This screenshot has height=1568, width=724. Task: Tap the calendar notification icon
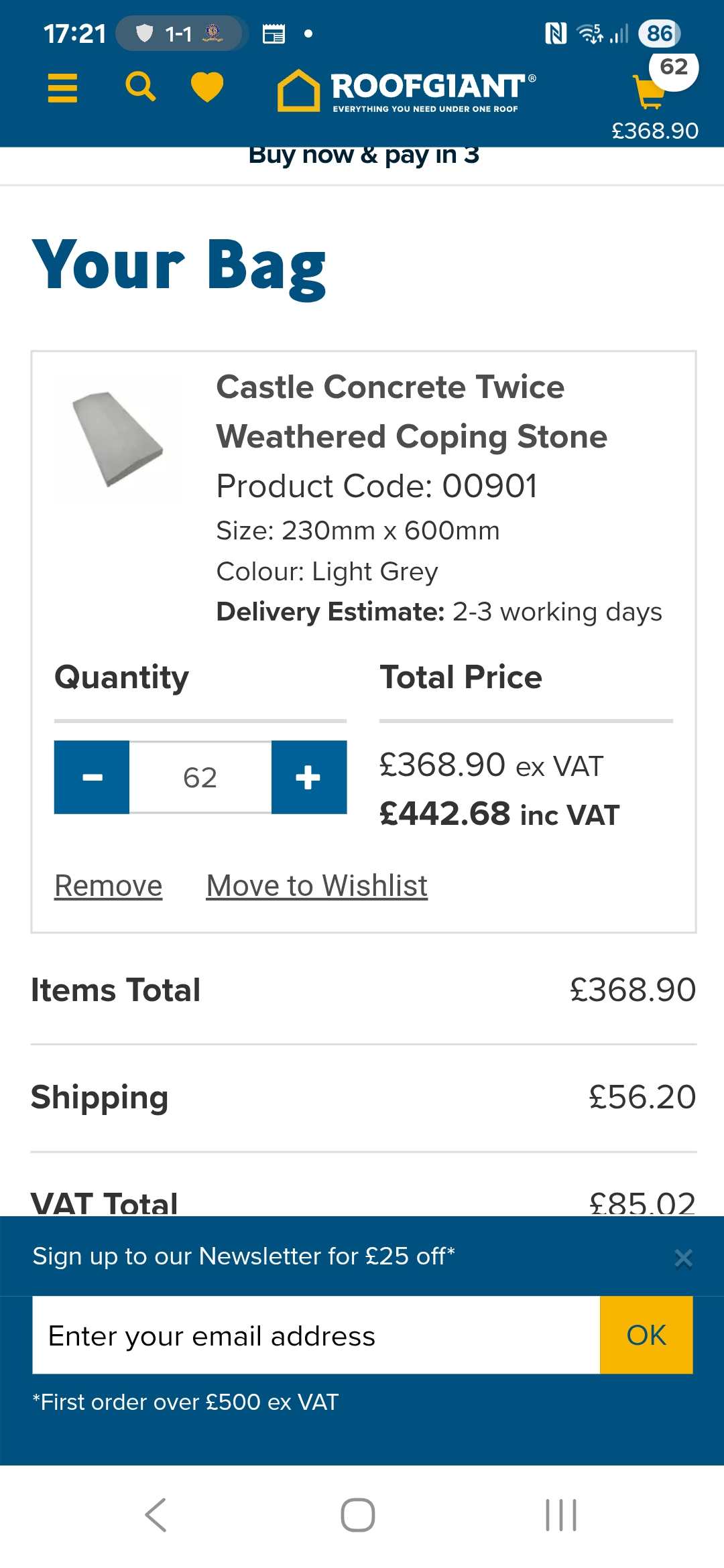tap(274, 34)
